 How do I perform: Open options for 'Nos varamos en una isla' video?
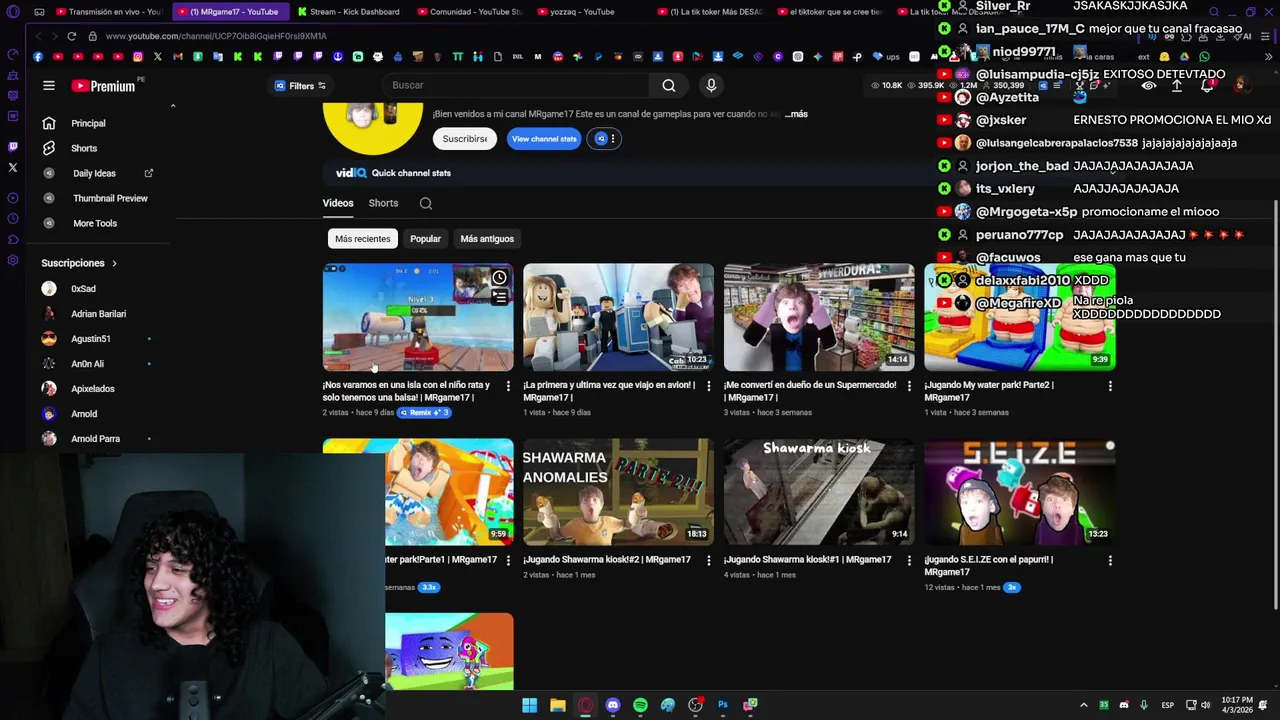pos(507,385)
